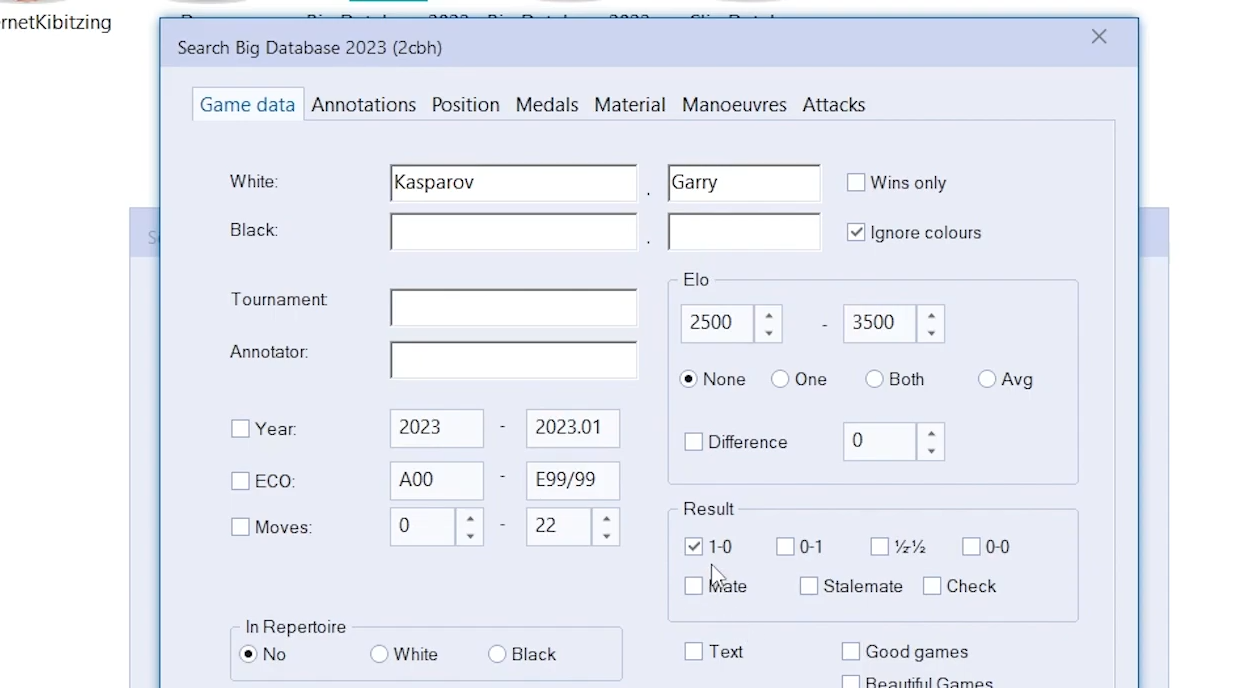Choose White in the In Repertoire group

pyautogui.click(x=379, y=654)
